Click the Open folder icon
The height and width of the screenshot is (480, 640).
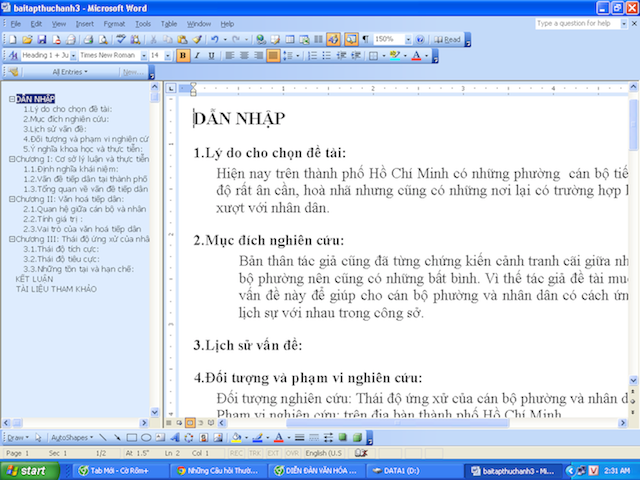[x=27, y=40]
